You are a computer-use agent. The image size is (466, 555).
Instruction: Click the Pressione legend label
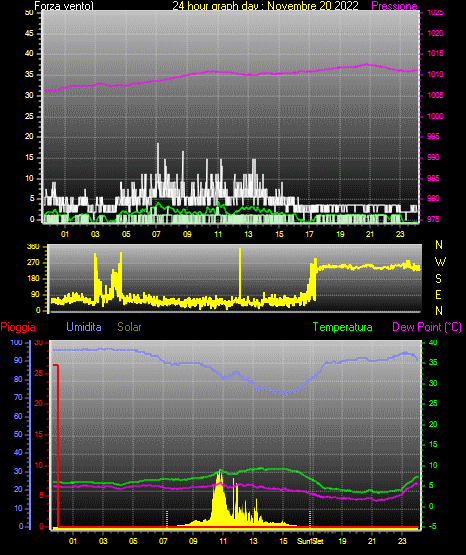394,6
